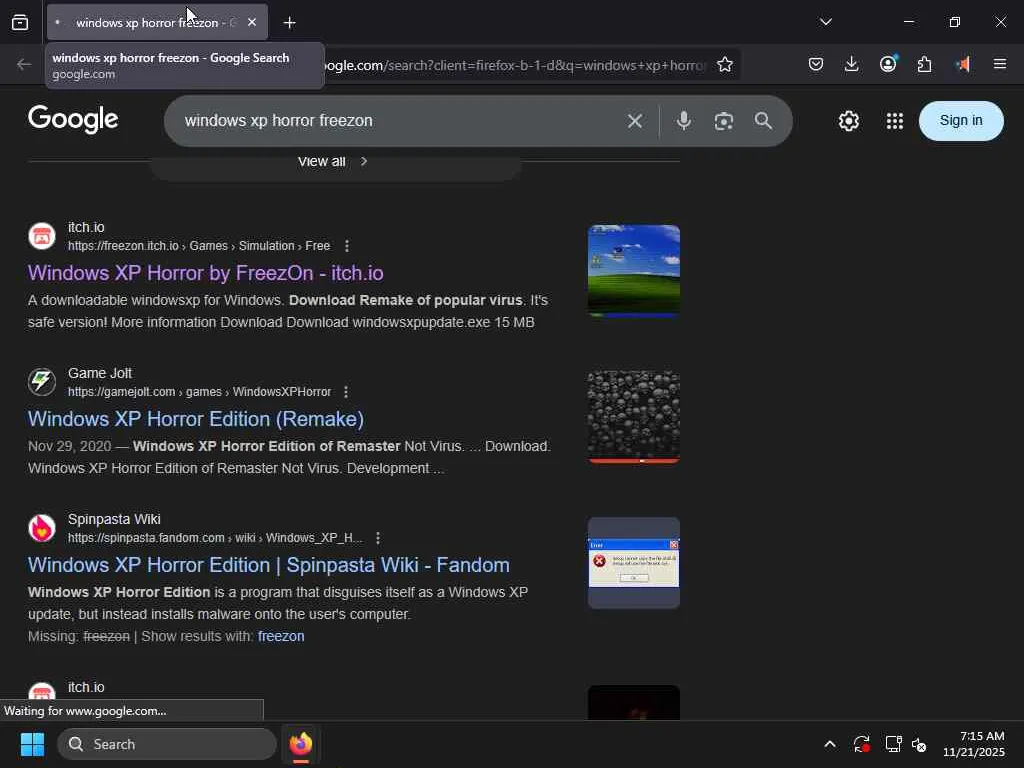Image resolution: width=1024 pixels, height=768 pixels.
Task: Close the windows xp horror freezon tab
Action: click(252, 22)
